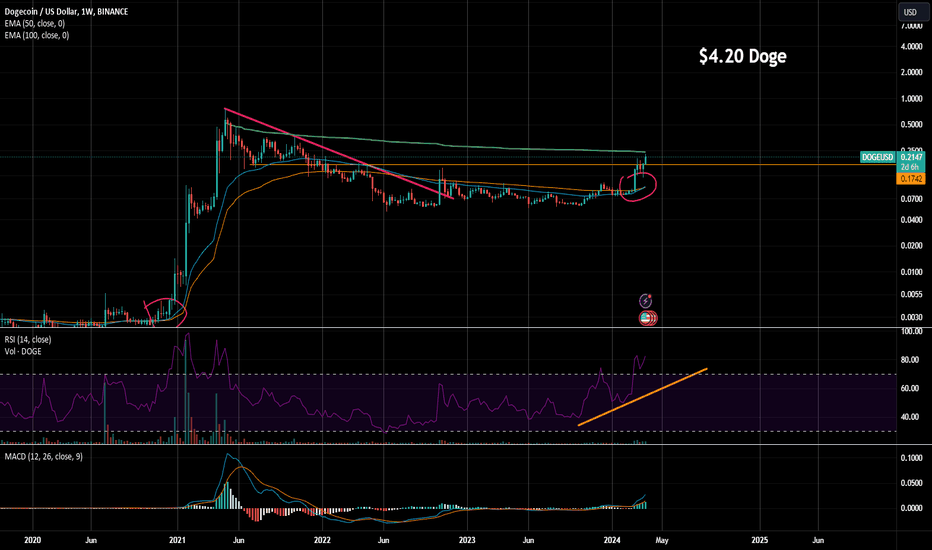Open the US flag economic events marker

[647, 319]
